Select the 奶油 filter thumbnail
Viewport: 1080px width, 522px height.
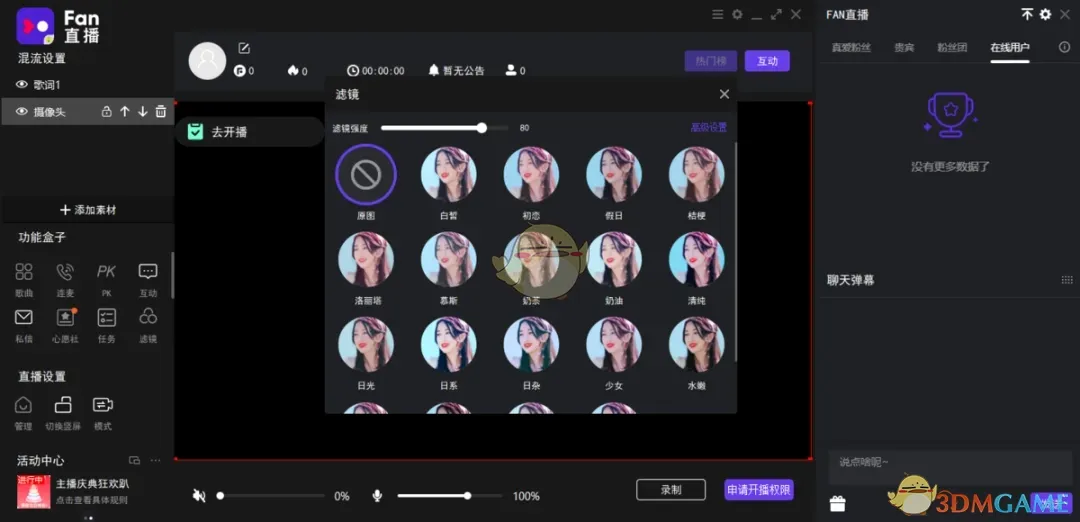(x=614, y=259)
